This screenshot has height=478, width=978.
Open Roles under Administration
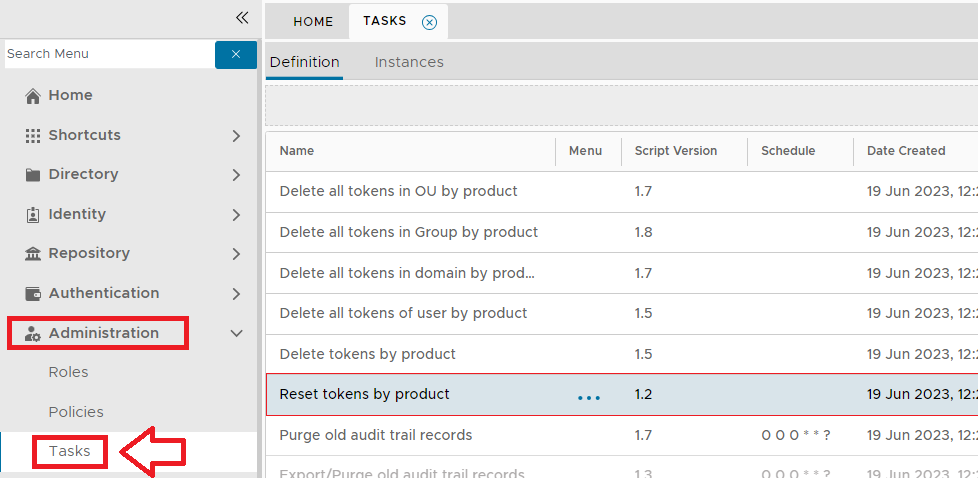pyautogui.click(x=69, y=372)
